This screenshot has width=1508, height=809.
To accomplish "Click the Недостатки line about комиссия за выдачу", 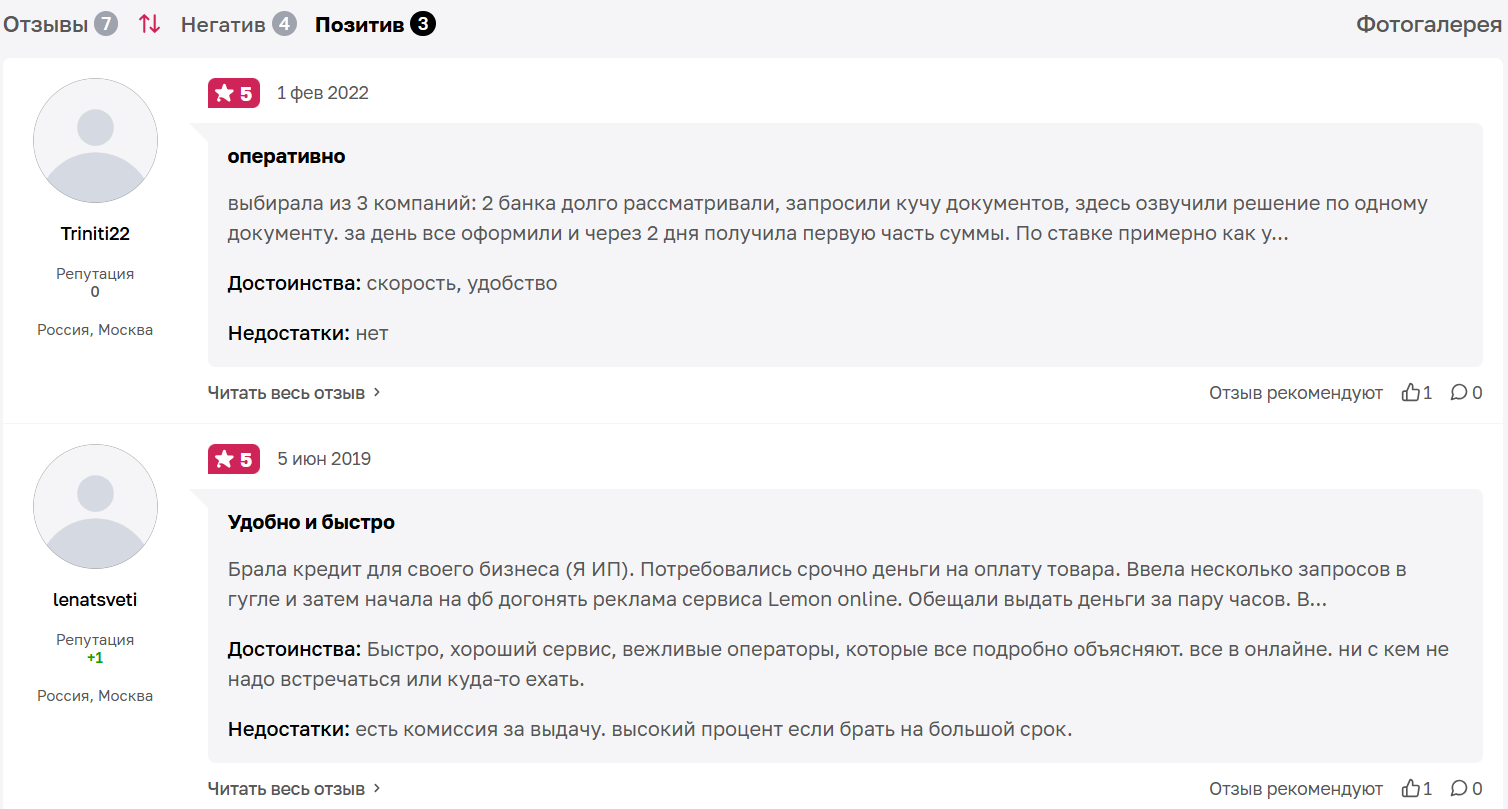I will click(x=650, y=729).
